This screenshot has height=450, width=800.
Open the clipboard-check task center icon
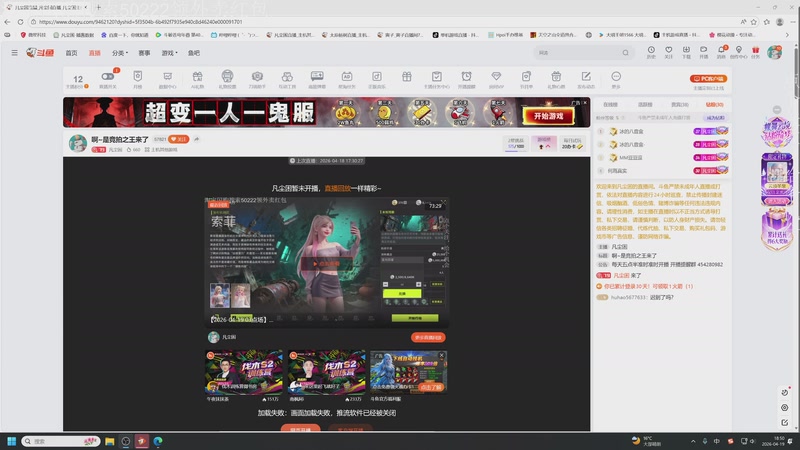pos(437,77)
